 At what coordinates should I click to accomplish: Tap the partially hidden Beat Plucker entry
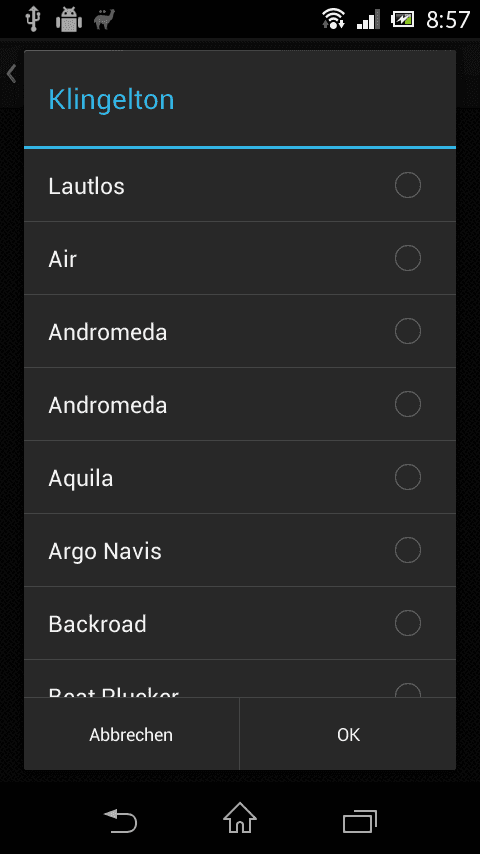[240, 679]
